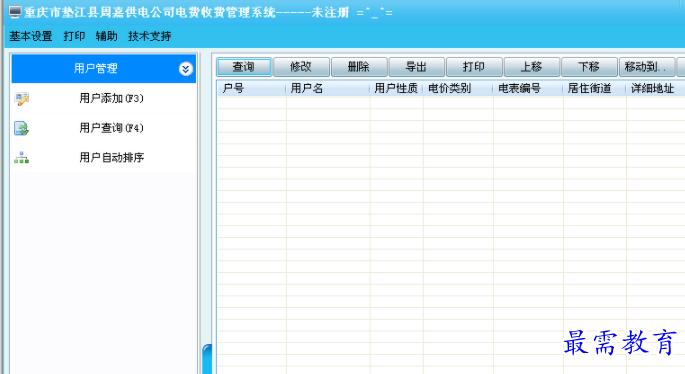The height and width of the screenshot is (374, 685).
Task: Click the 用户添加 pencil icon
Action: [21, 99]
